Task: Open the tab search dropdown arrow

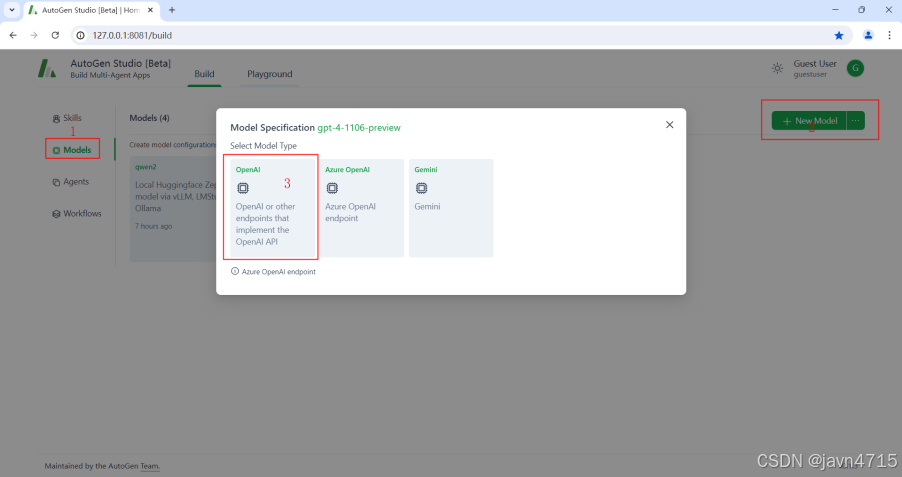Action: click(x=12, y=10)
